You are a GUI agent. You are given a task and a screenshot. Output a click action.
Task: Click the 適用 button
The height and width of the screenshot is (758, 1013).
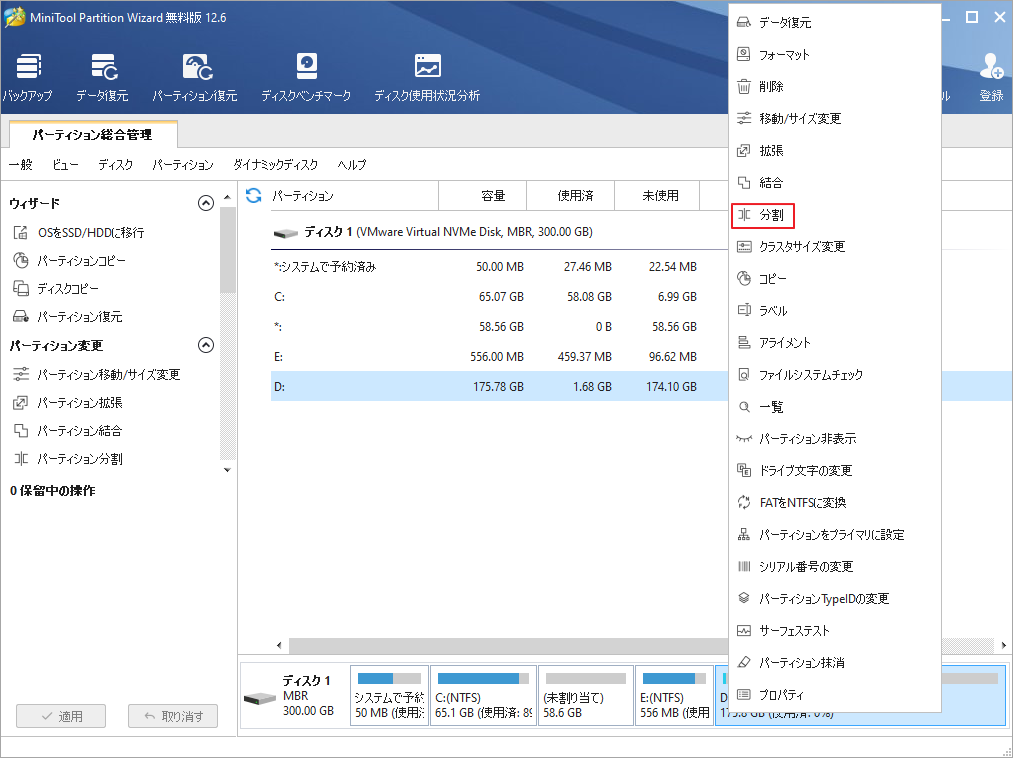click(60, 715)
